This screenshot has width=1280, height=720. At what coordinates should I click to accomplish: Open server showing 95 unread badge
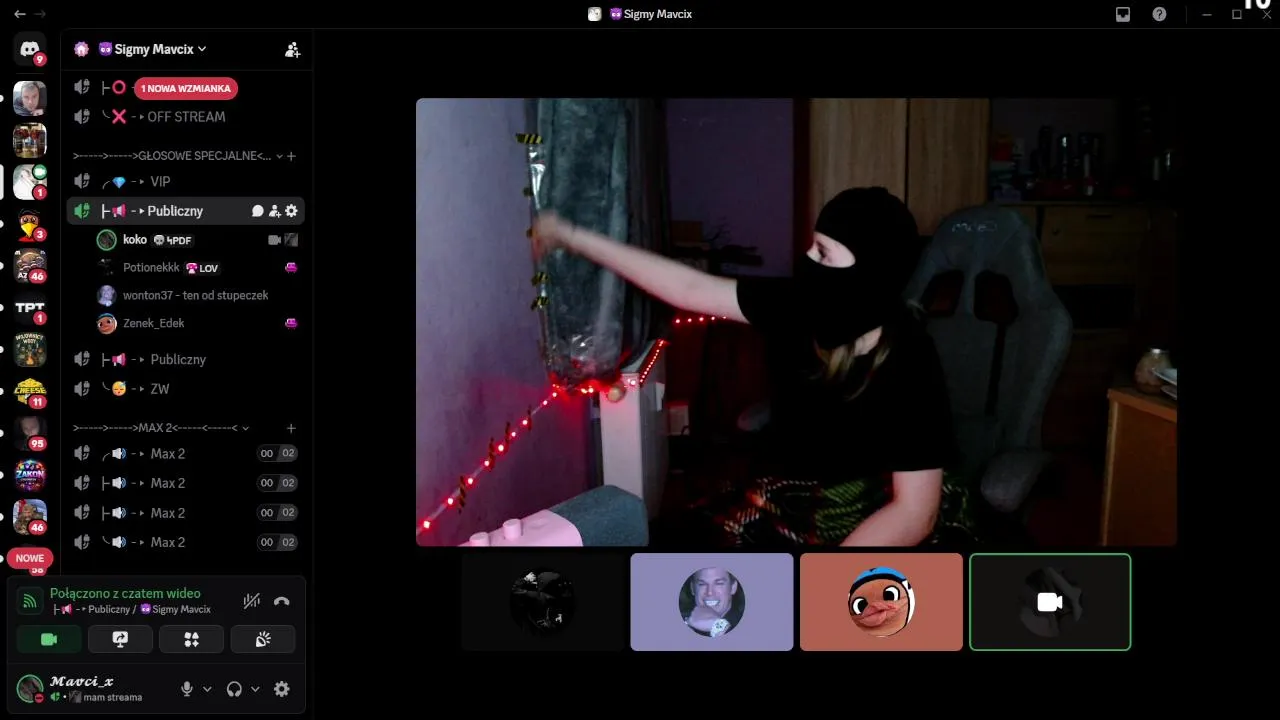point(30,432)
